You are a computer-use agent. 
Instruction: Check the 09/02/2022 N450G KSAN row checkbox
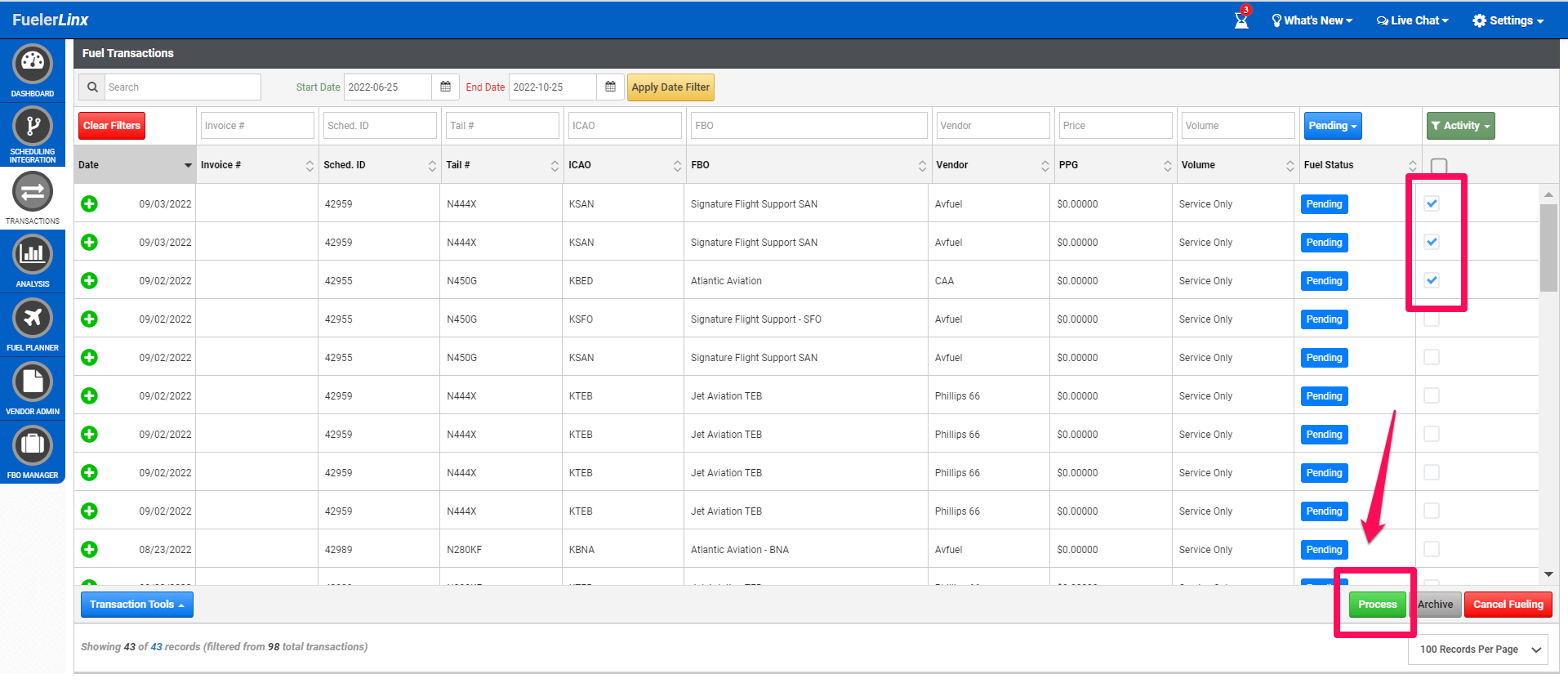tap(1432, 357)
